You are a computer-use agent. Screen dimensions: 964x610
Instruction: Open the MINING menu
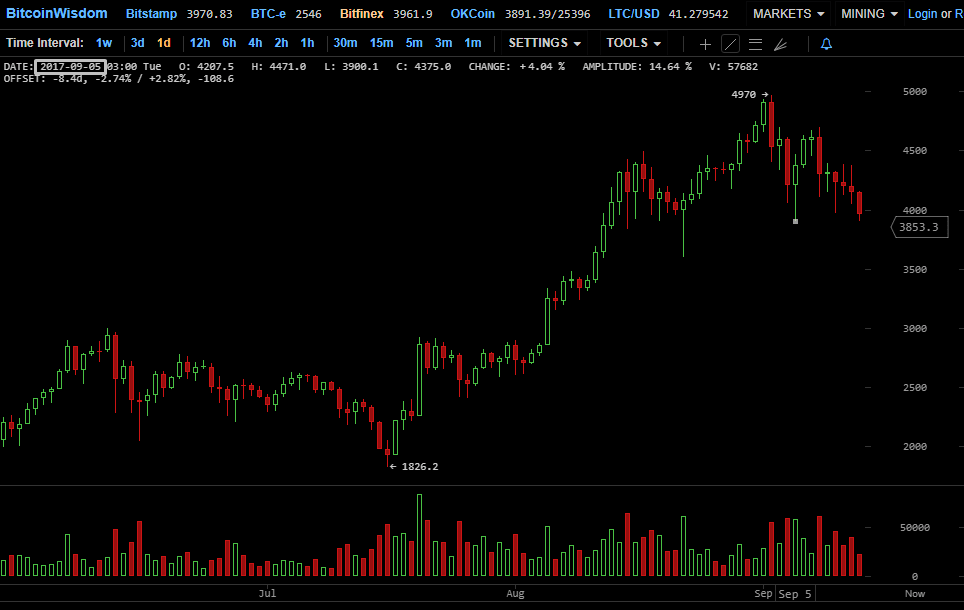click(869, 14)
